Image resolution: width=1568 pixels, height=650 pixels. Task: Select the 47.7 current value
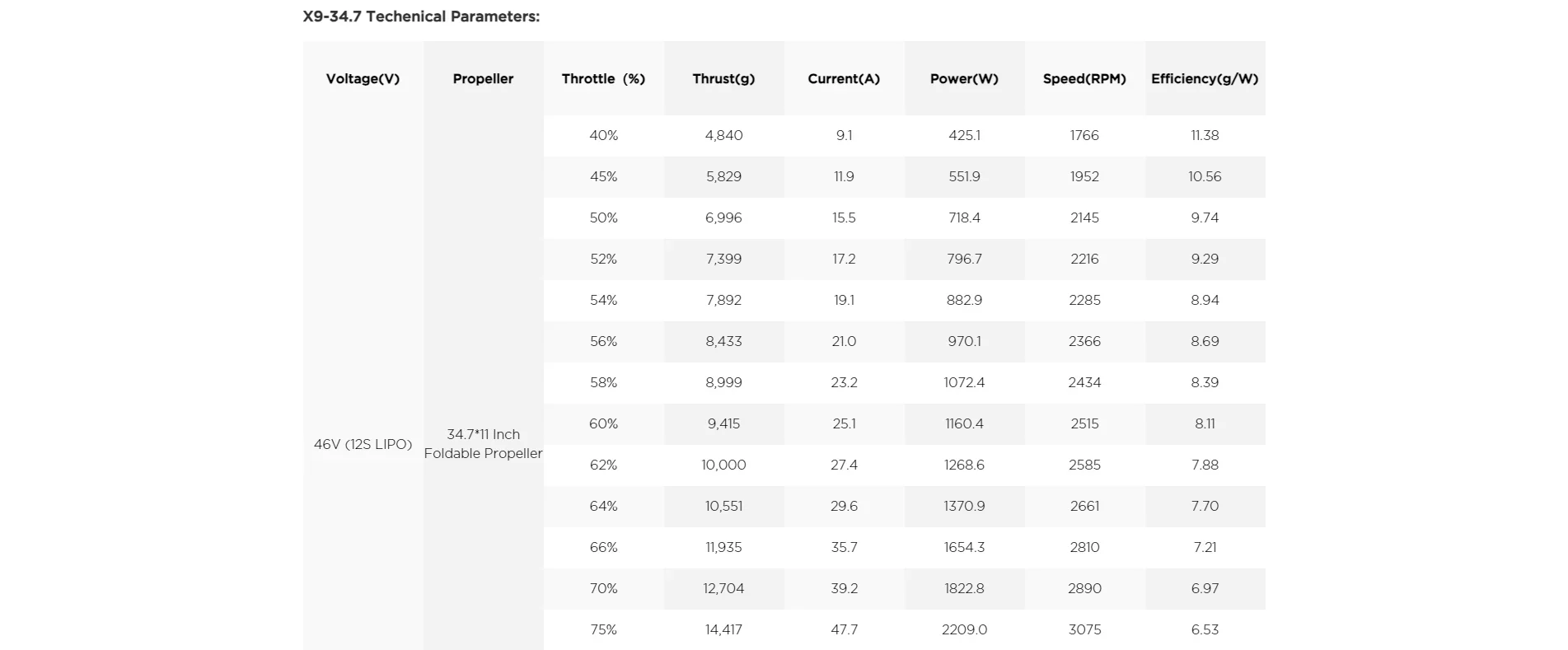coord(844,629)
